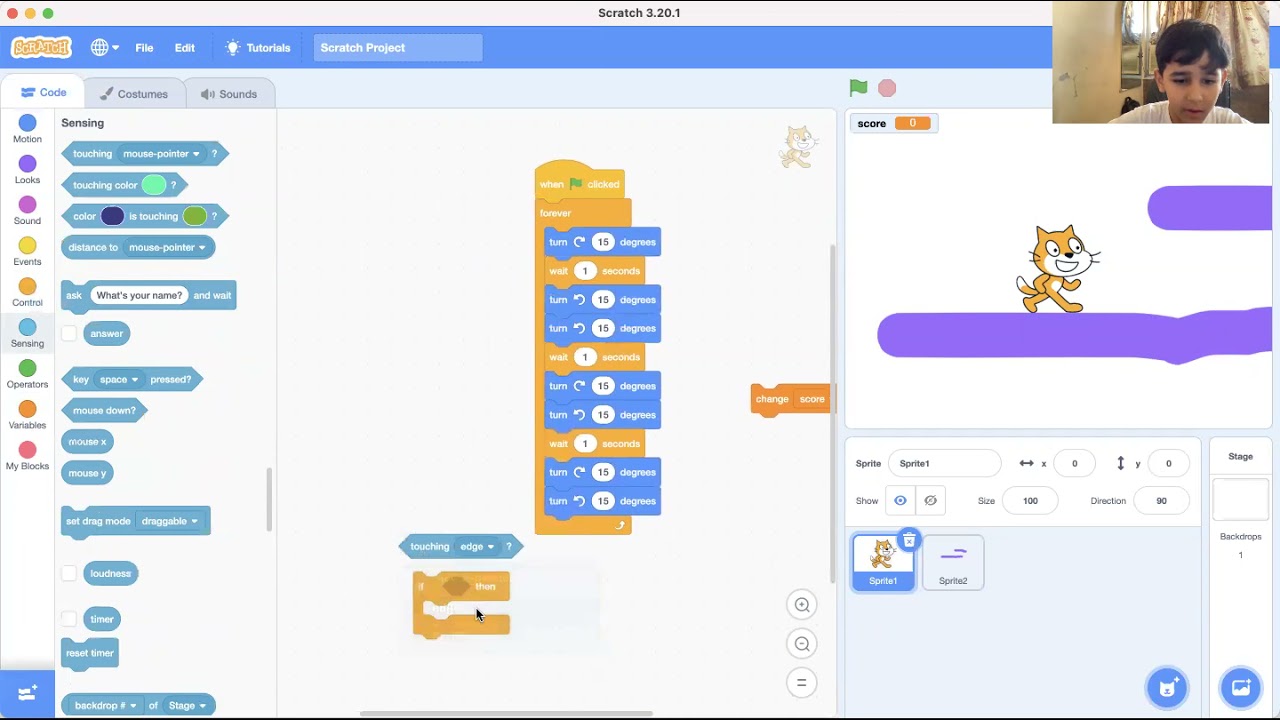
Task: Edit the sprite Direction field
Action: [x=1161, y=501]
